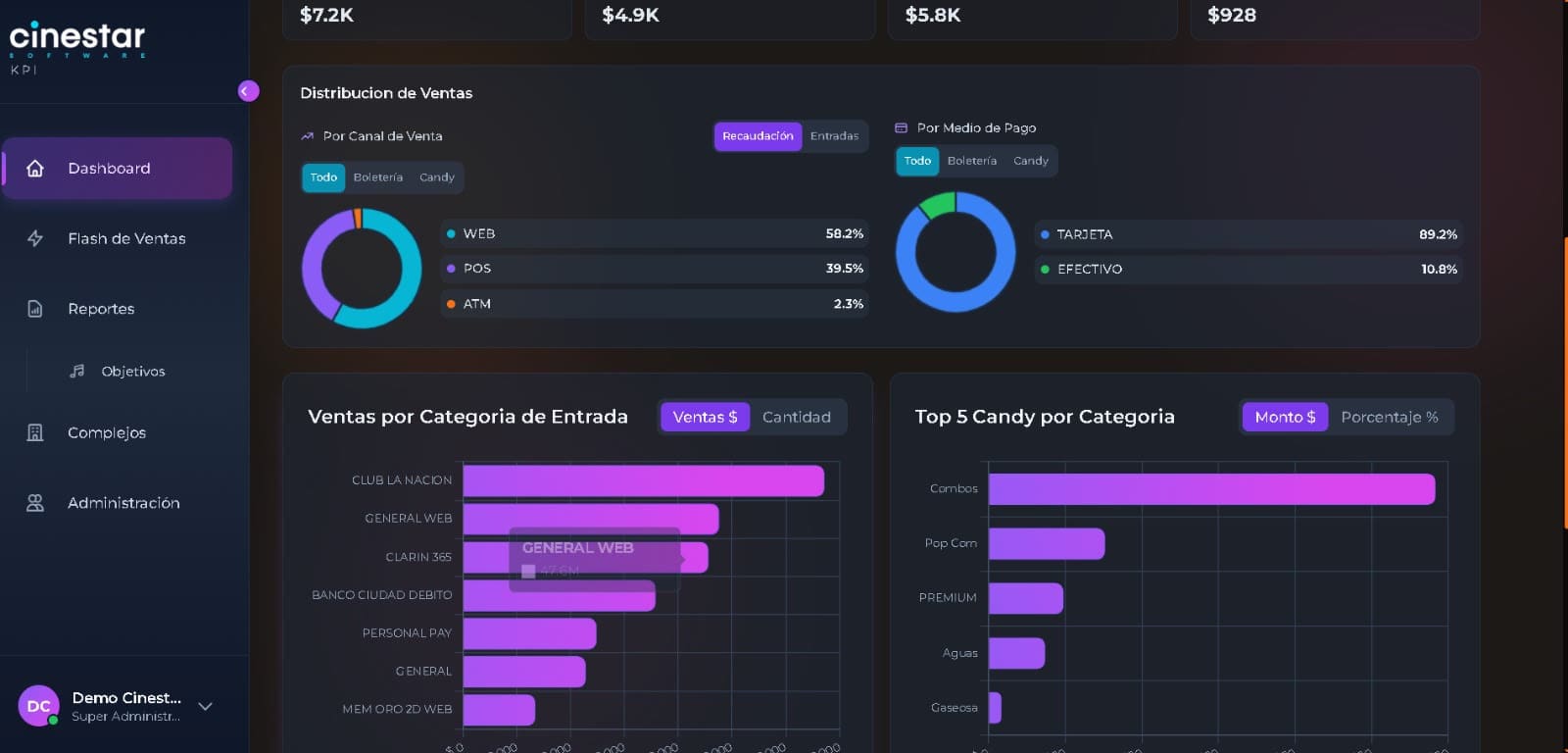Select Boletería in Canal de Venta filter
The height and width of the screenshot is (753, 1568).
point(378,177)
